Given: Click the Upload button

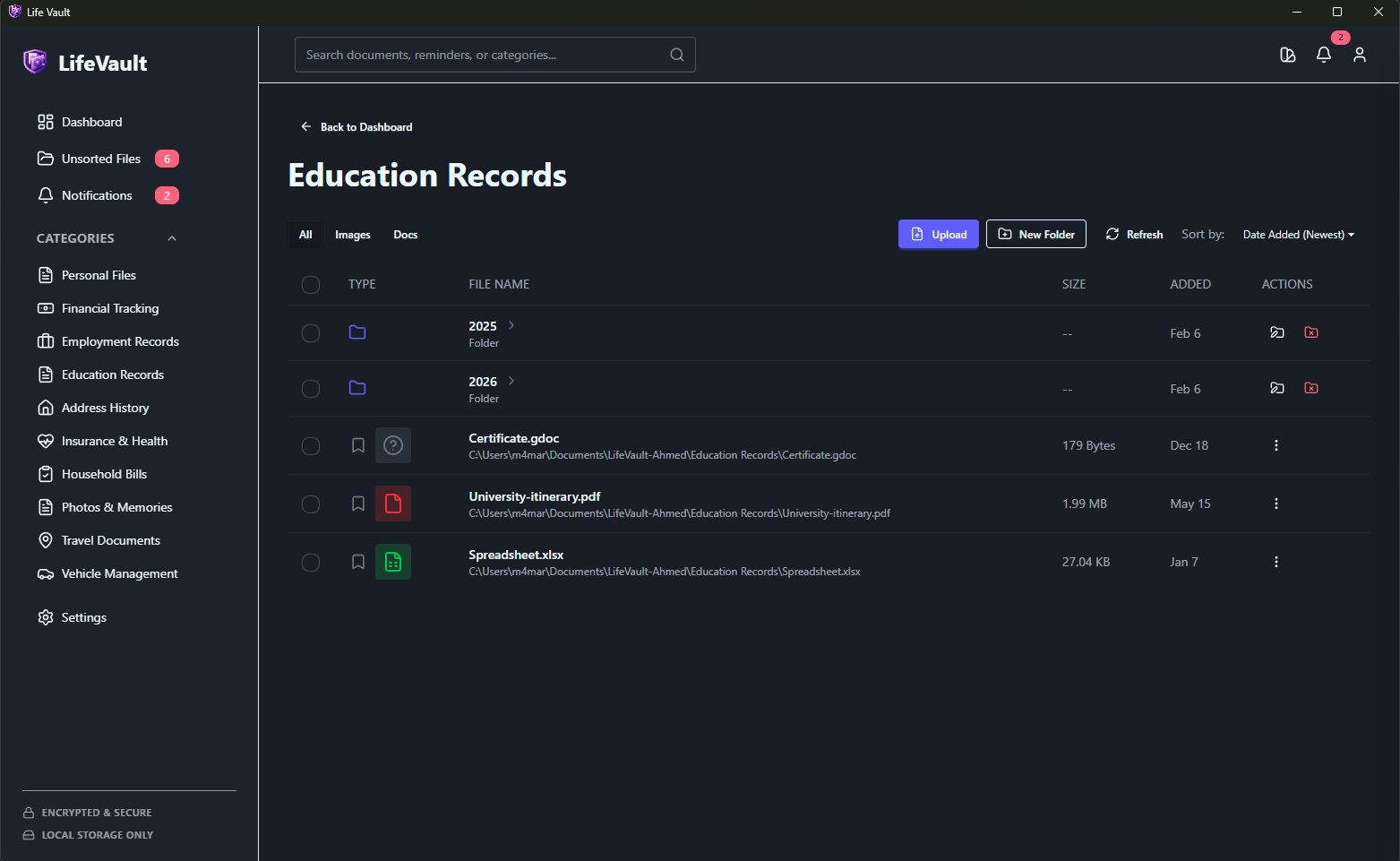Looking at the screenshot, I should 938,234.
